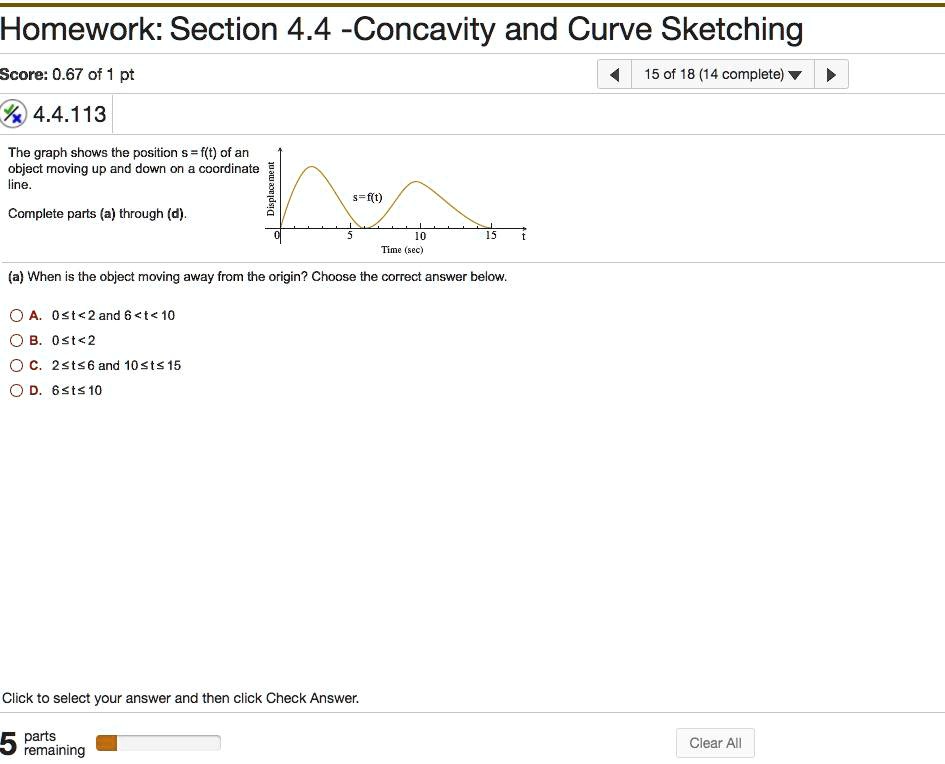
Task: Choose answer option C
Action: coord(17,365)
